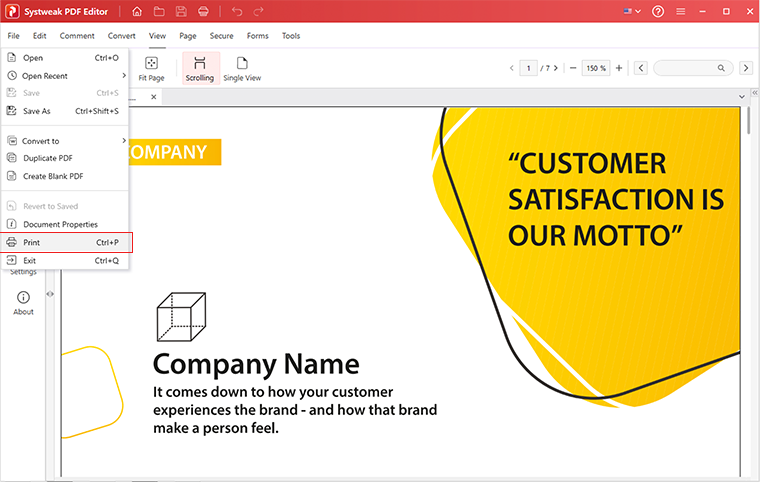Click the cube logo graphic in document

[x=182, y=317]
